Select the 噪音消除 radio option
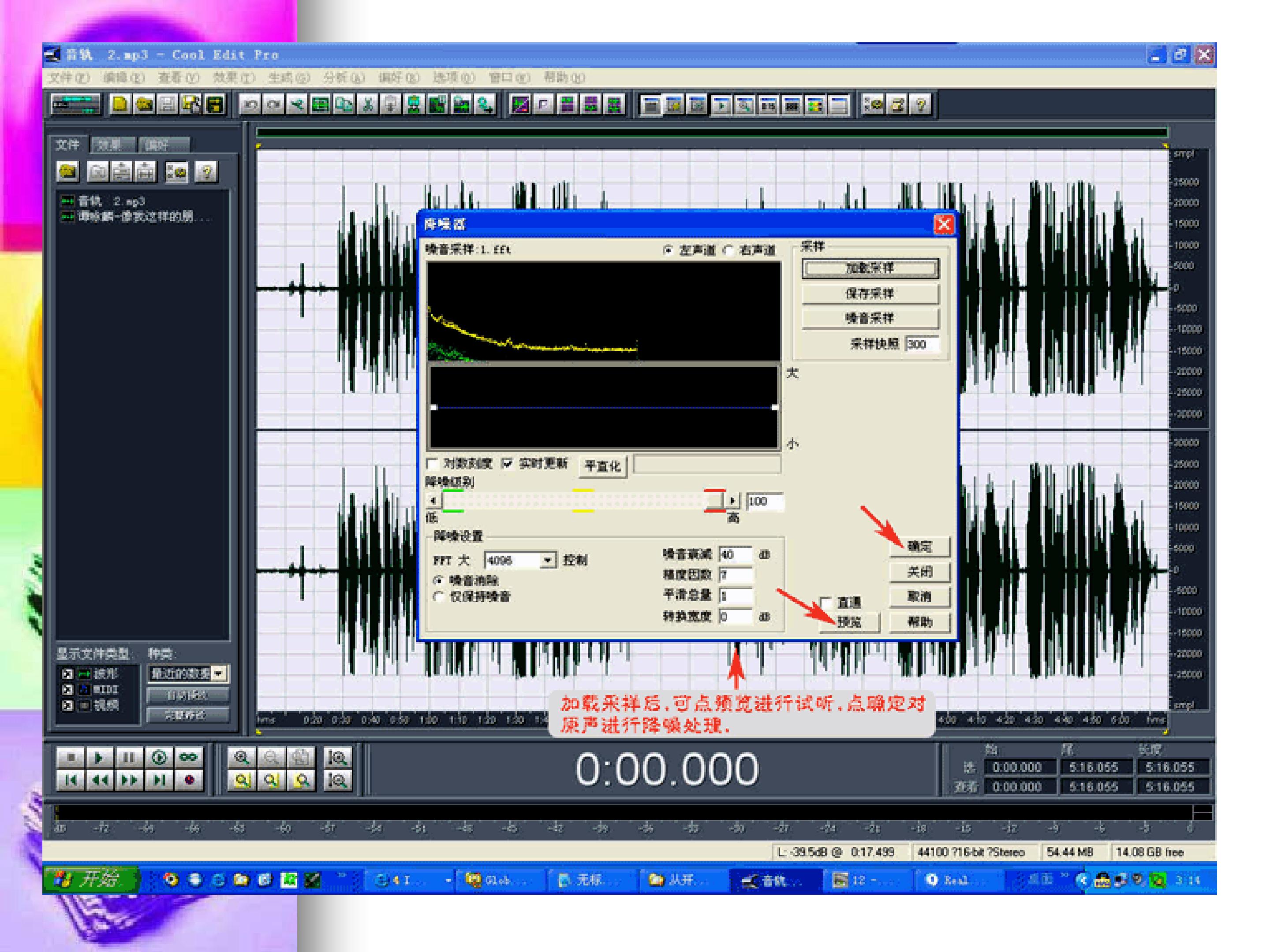The image size is (1270, 952). pyautogui.click(x=439, y=580)
